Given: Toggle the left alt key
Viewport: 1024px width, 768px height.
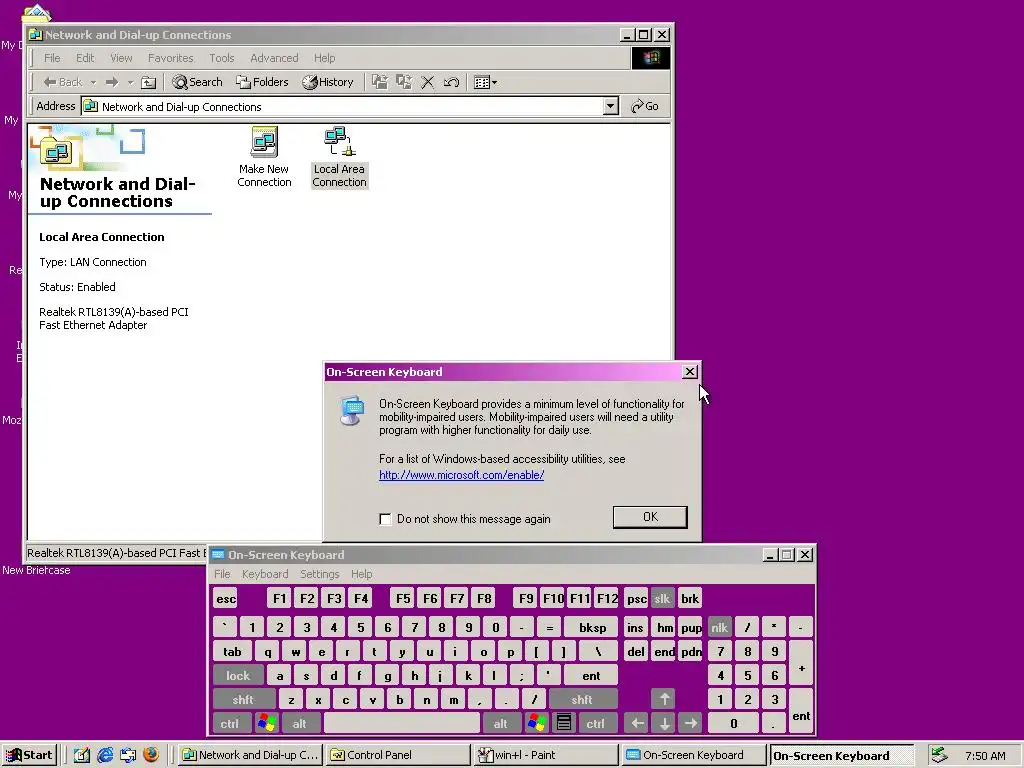Looking at the screenshot, I should point(300,724).
